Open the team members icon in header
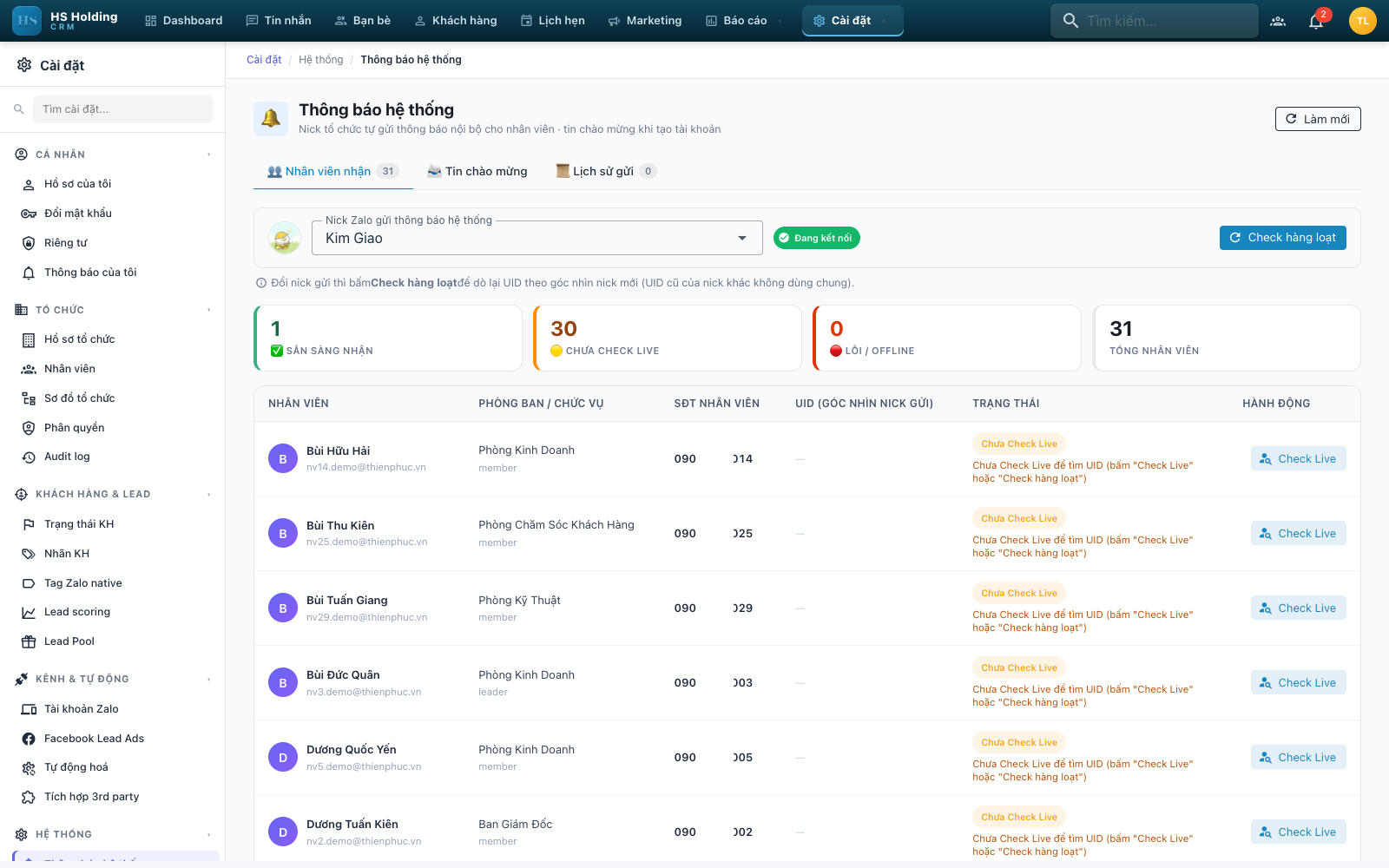 coord(1278,21)
